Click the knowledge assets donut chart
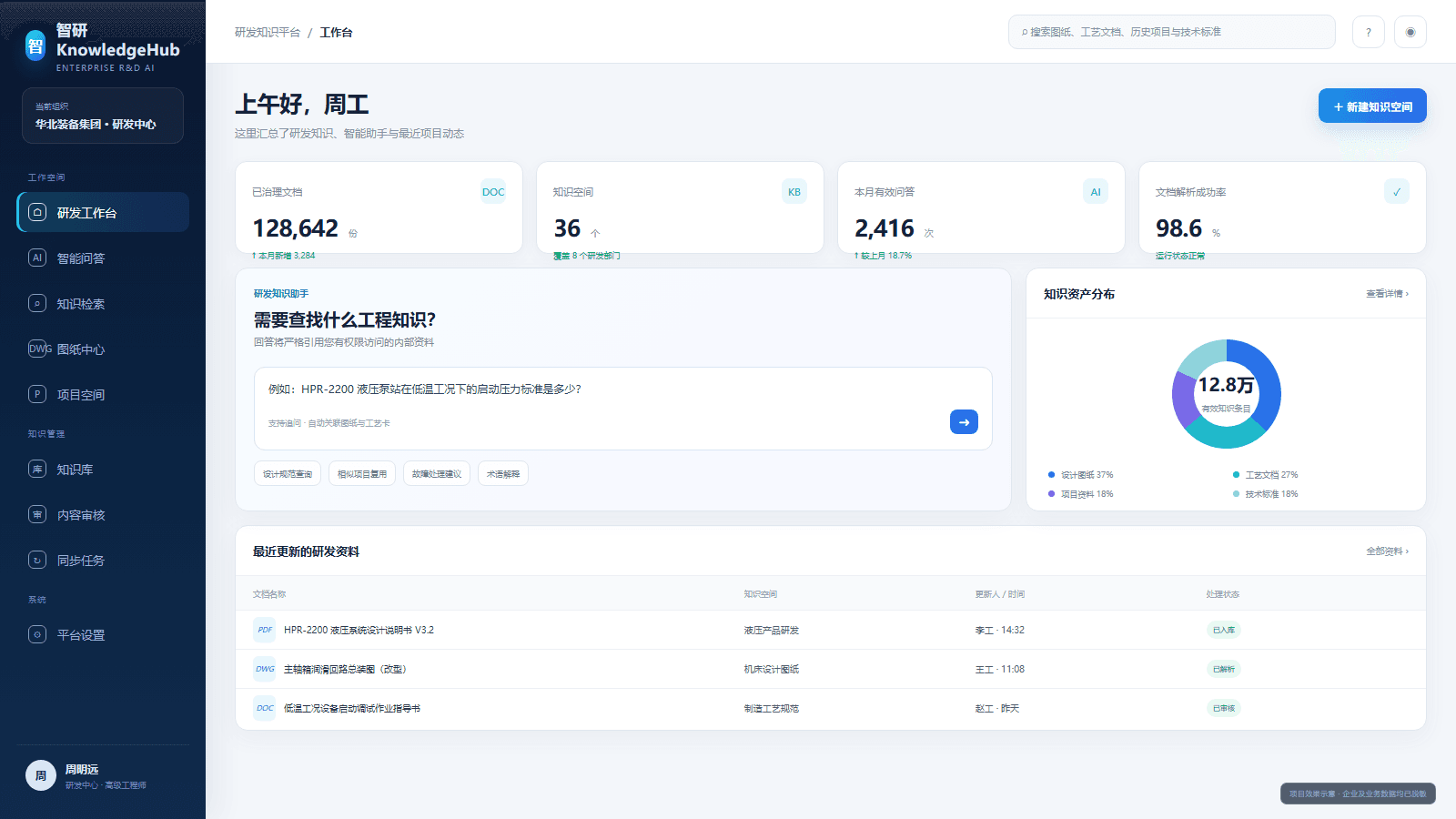This screenshot has height=819, width=1456. pyautogui.click(x=1227, y=394)
